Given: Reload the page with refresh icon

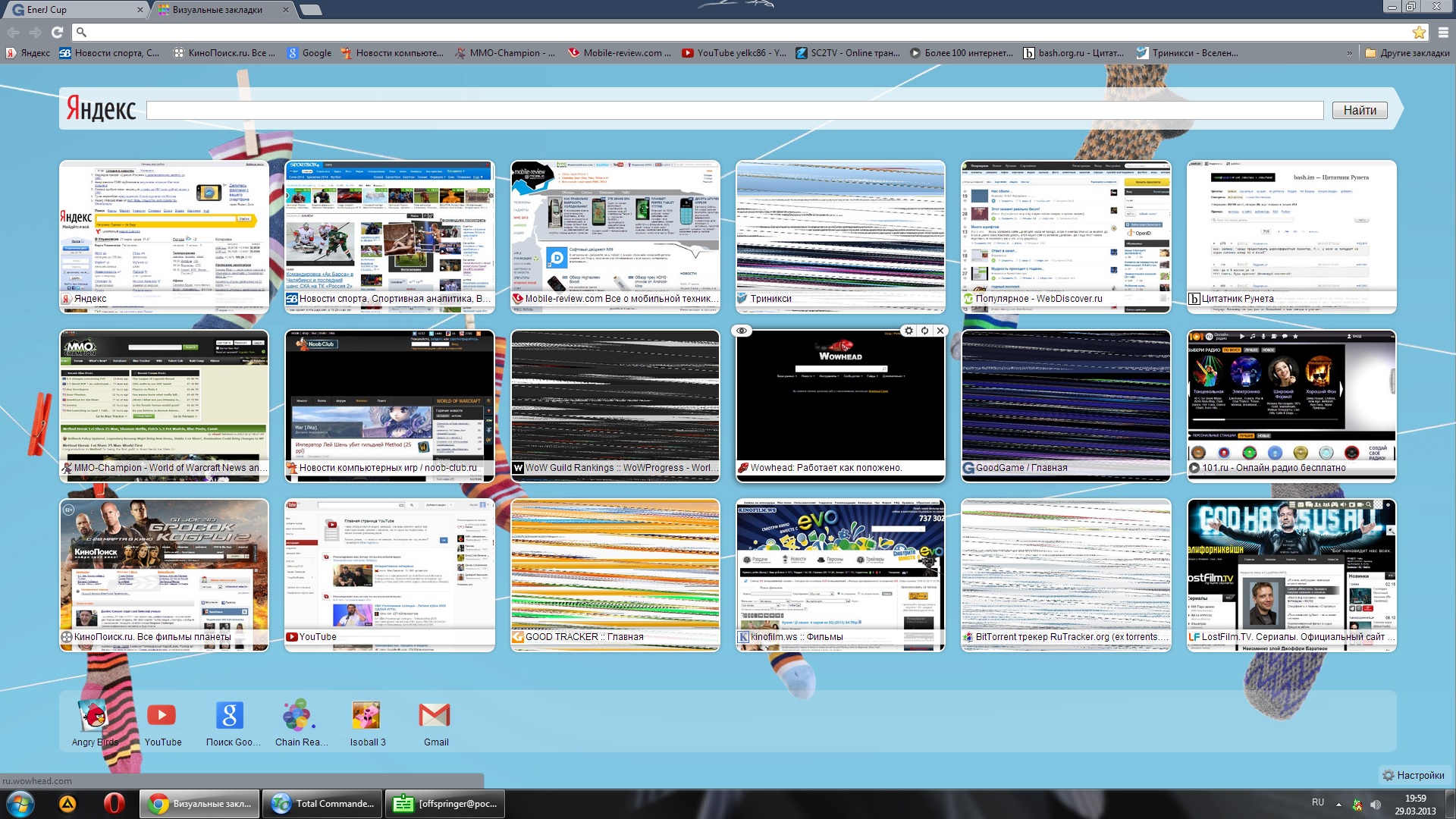Looking at the screenshot, I should [57, 32].
